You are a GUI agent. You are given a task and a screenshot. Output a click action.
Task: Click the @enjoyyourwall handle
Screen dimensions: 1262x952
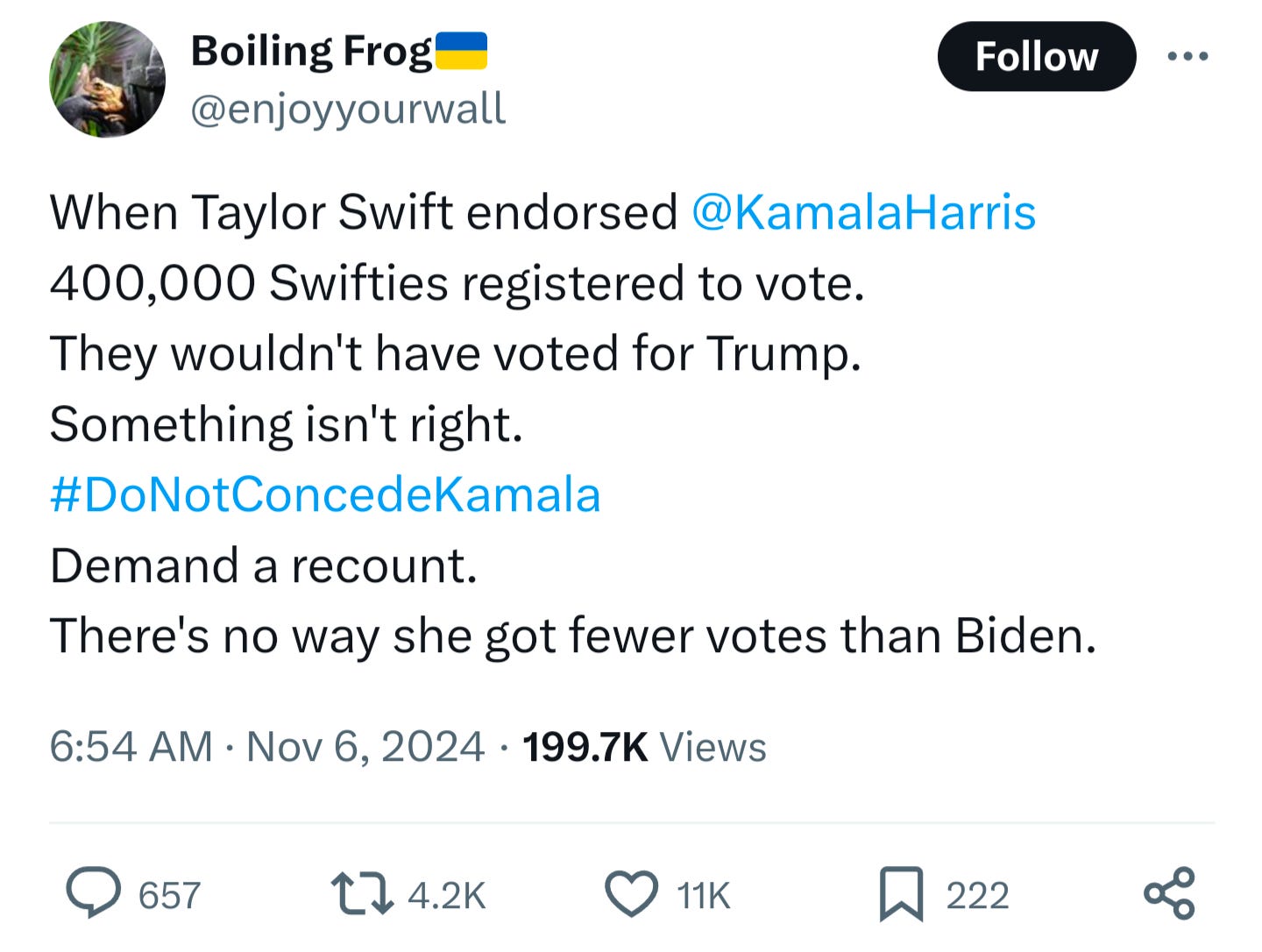348,110
